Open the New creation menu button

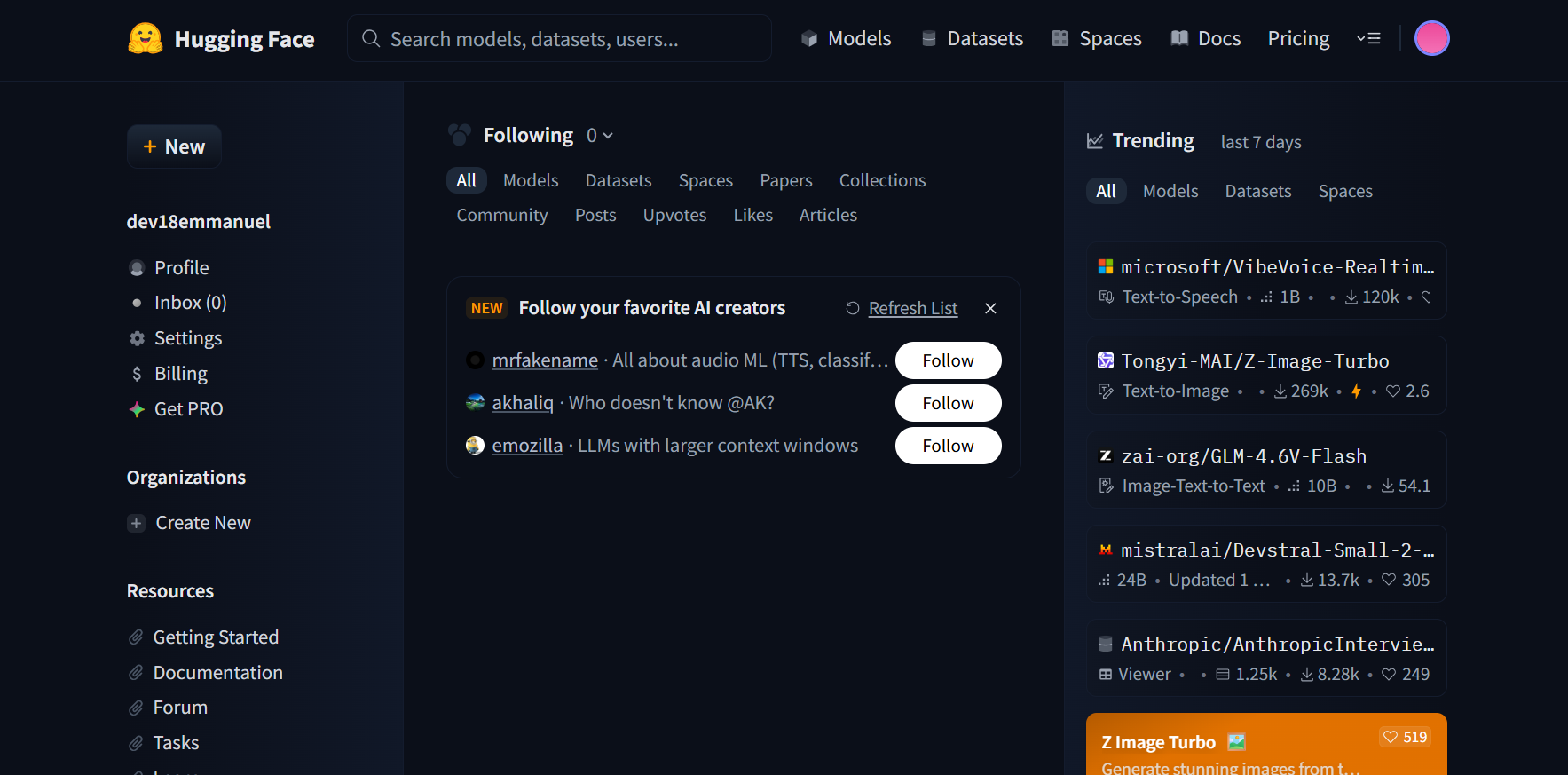(x=175, y=146)
